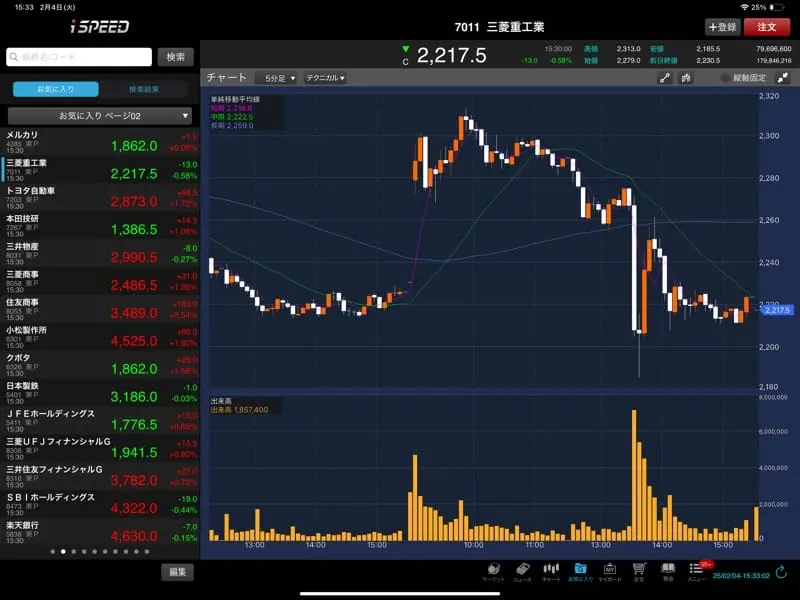
Task: Switch to the お気に入り tab
Action: [56, 89]
